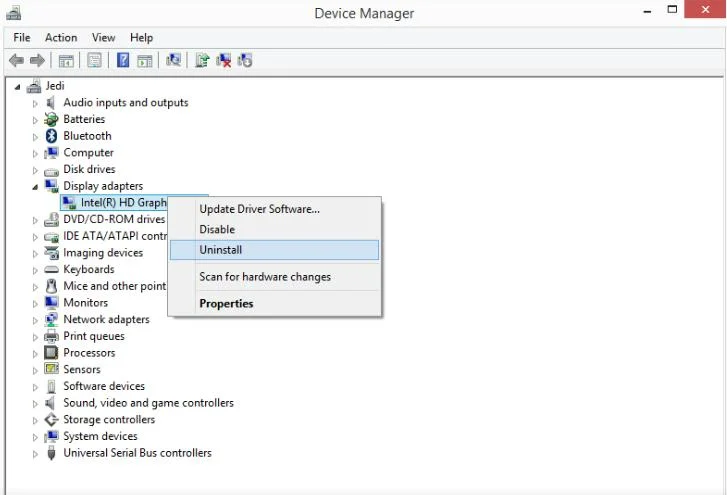
Task: Open Properties from the context menu
Action: point(274,304)
